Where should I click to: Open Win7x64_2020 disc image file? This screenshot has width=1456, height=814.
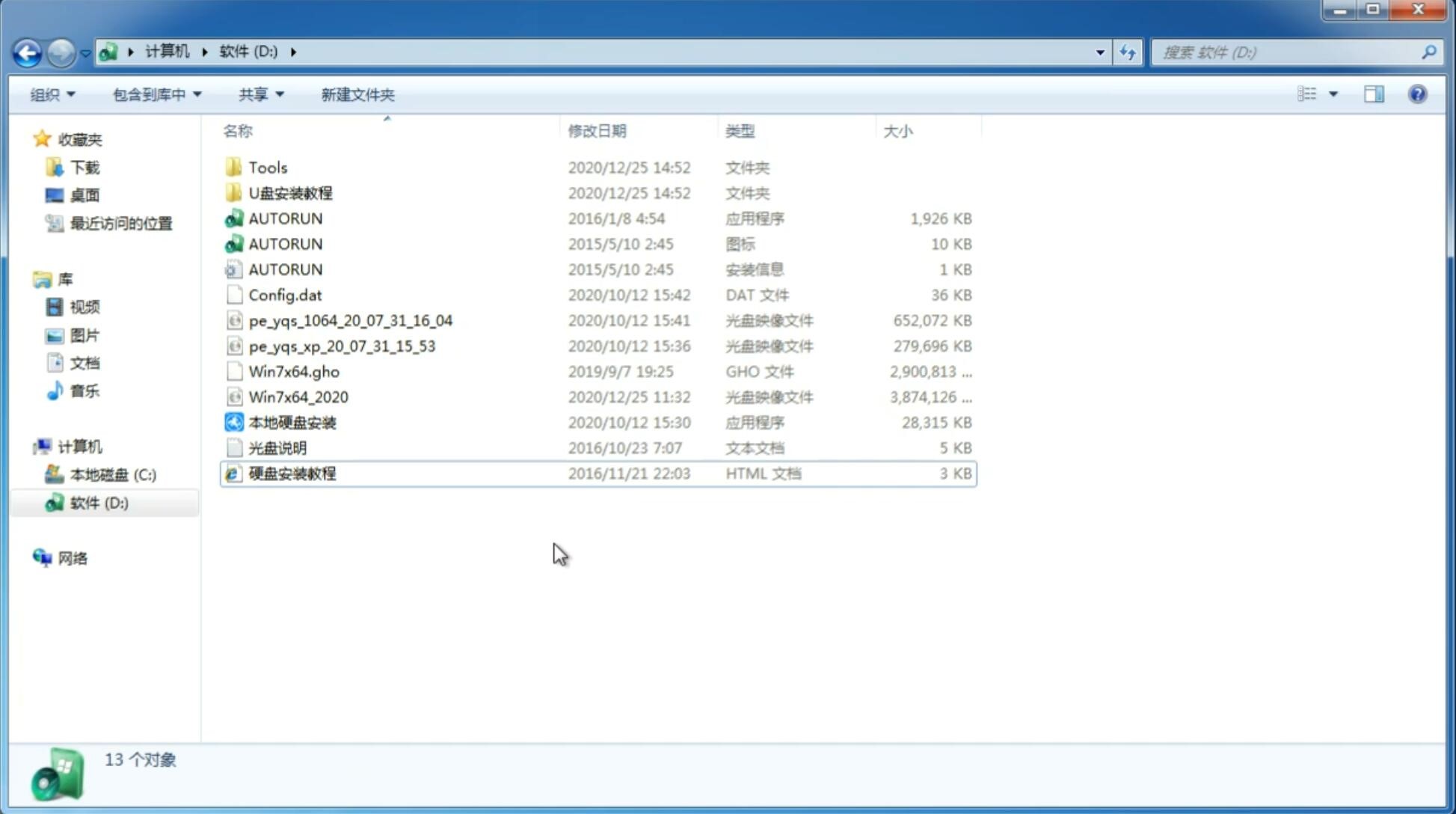(298, 396)
